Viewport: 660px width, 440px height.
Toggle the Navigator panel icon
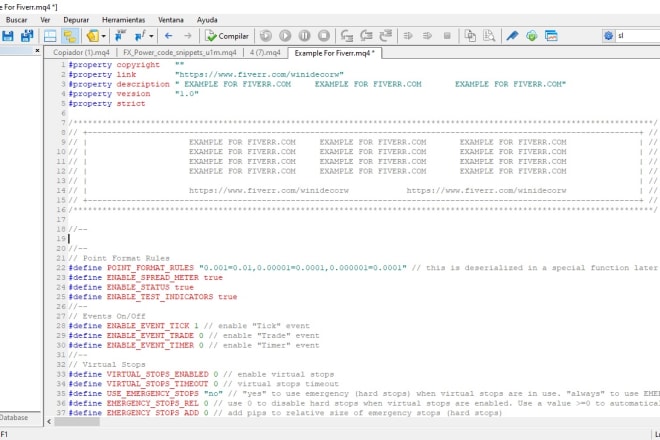coord(70,36)
